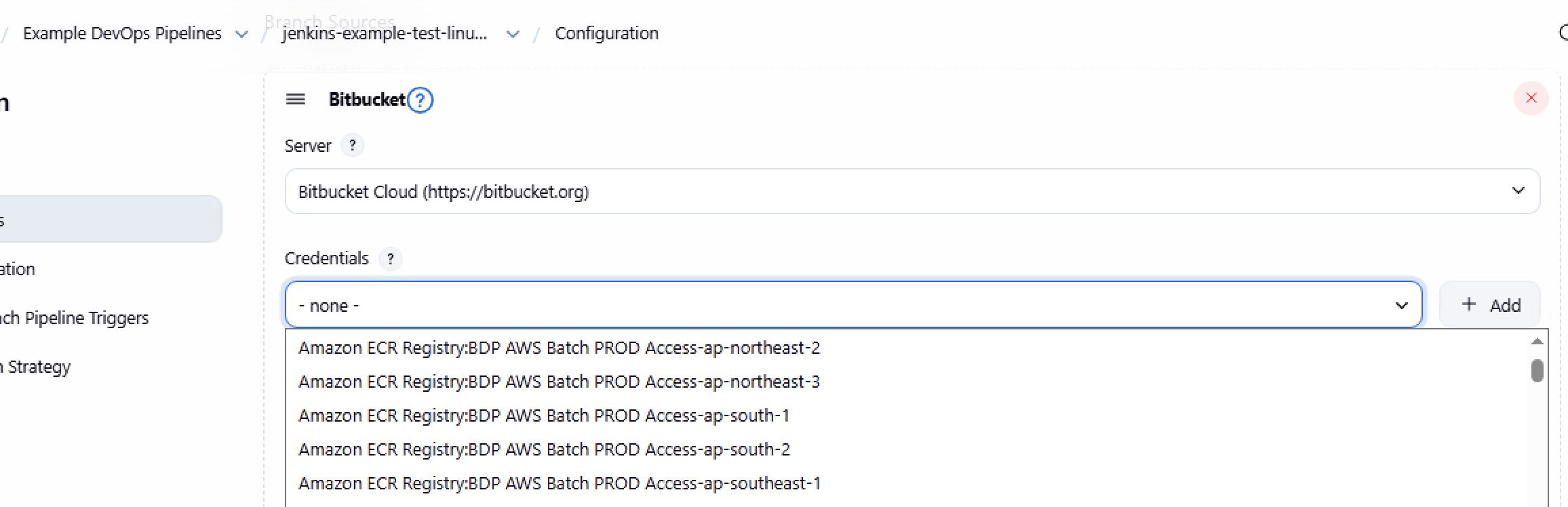This screenshot has width=1568, height=507.
Task: Pick the ap-southeast-1 ECR credential option
Action: pos(559,484)
